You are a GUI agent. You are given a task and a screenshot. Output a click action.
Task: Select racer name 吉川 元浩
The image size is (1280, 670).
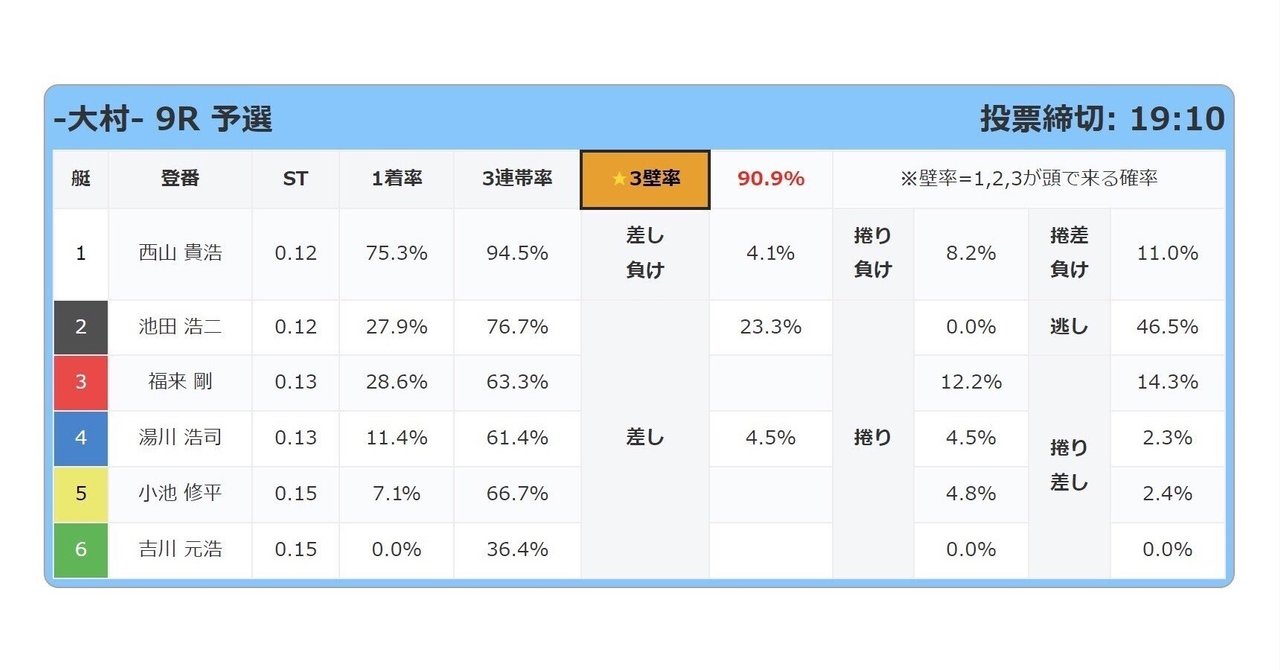(180, 550)
